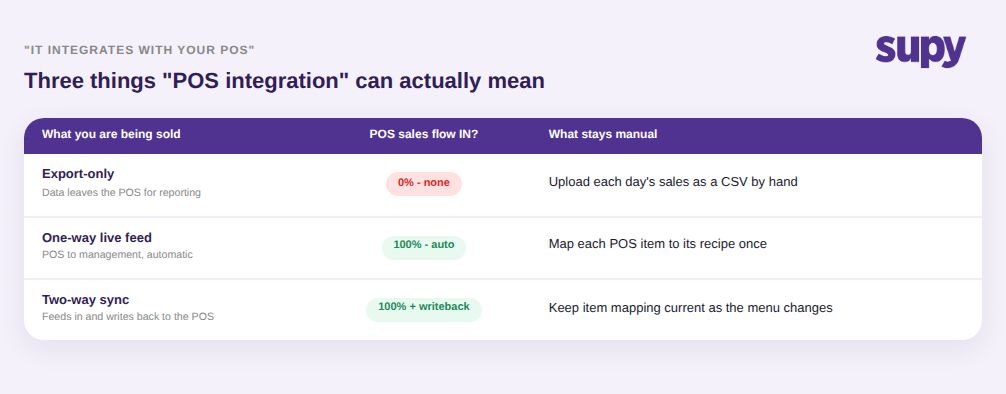Viewport: 1006px width, 394px height.
Task: Click 'POS to management, automatic' subtitle
Action: (x=117, y=255)
